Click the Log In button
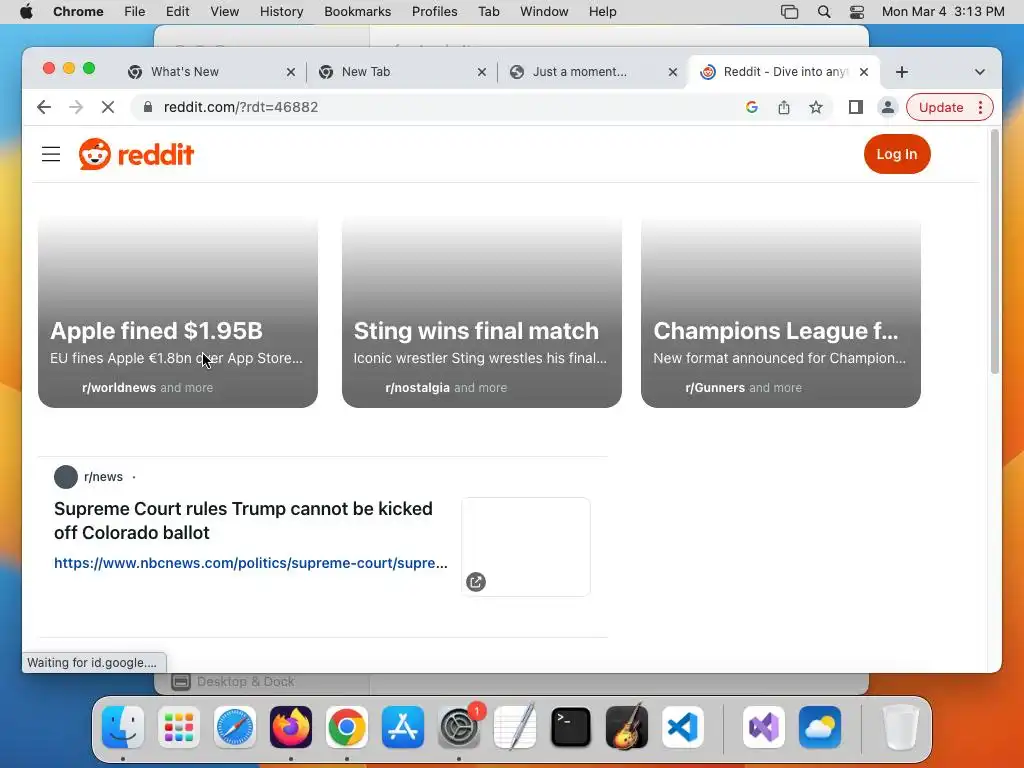This screenshot has width=1024, height=768. pos(897,154)
